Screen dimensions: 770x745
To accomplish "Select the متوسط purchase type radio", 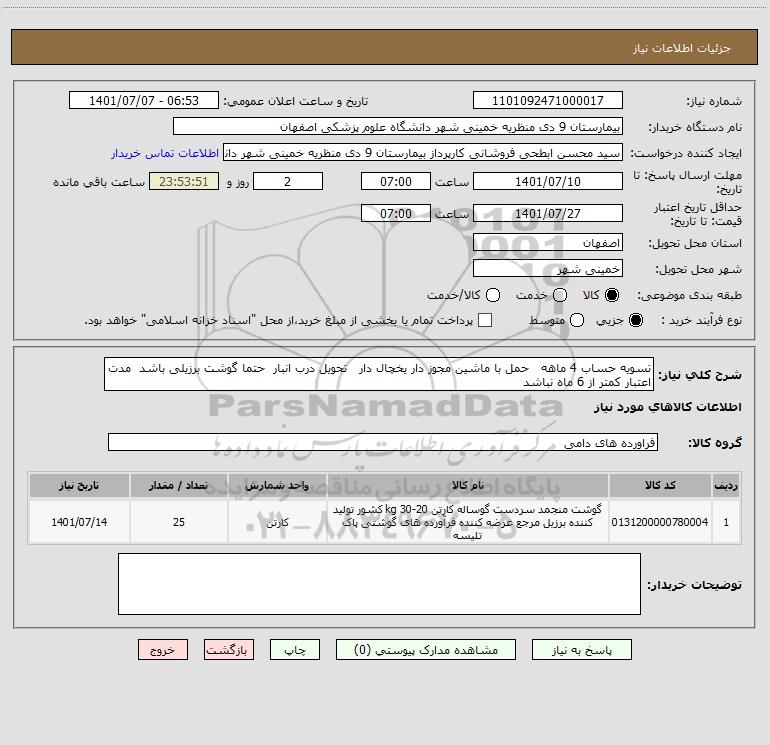I will 577,320.
